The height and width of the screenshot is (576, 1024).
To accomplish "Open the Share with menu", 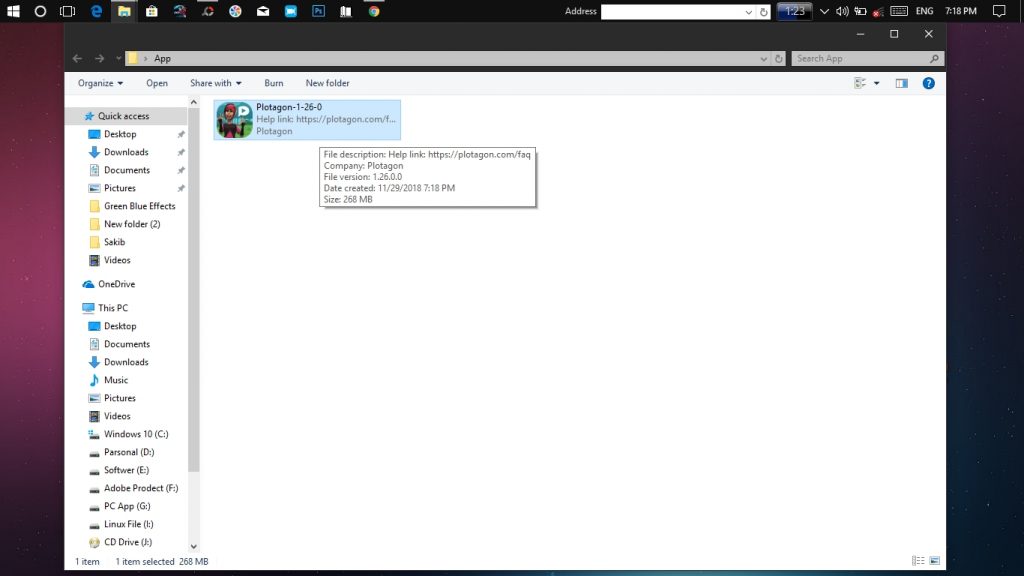I will point(216,83).
